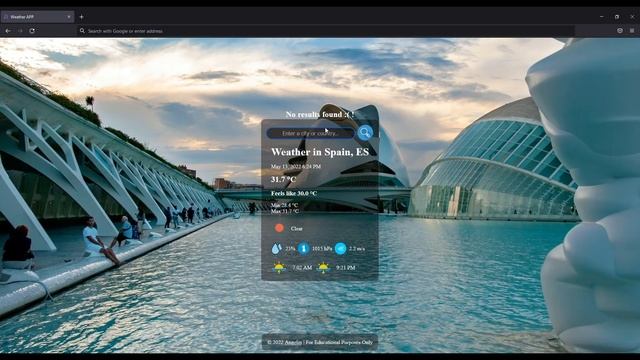This screenshot has height=360, width=640.
Task: Click the 1015 hPa pressure value
Action: point(322,249)
